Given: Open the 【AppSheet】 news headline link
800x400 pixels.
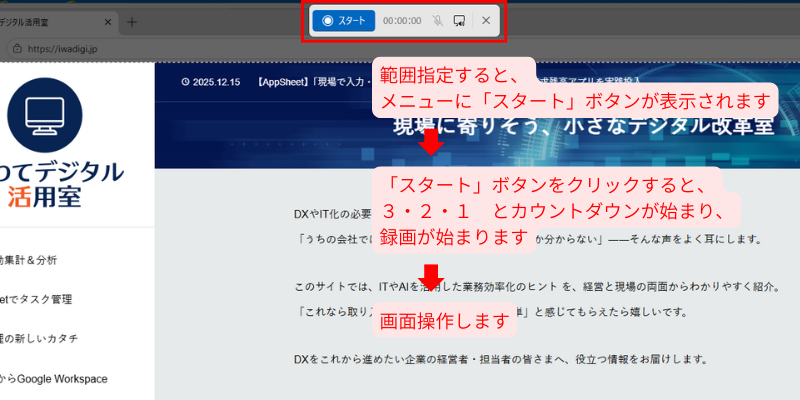Looking at the screenshot, I should tap(316, 82).
